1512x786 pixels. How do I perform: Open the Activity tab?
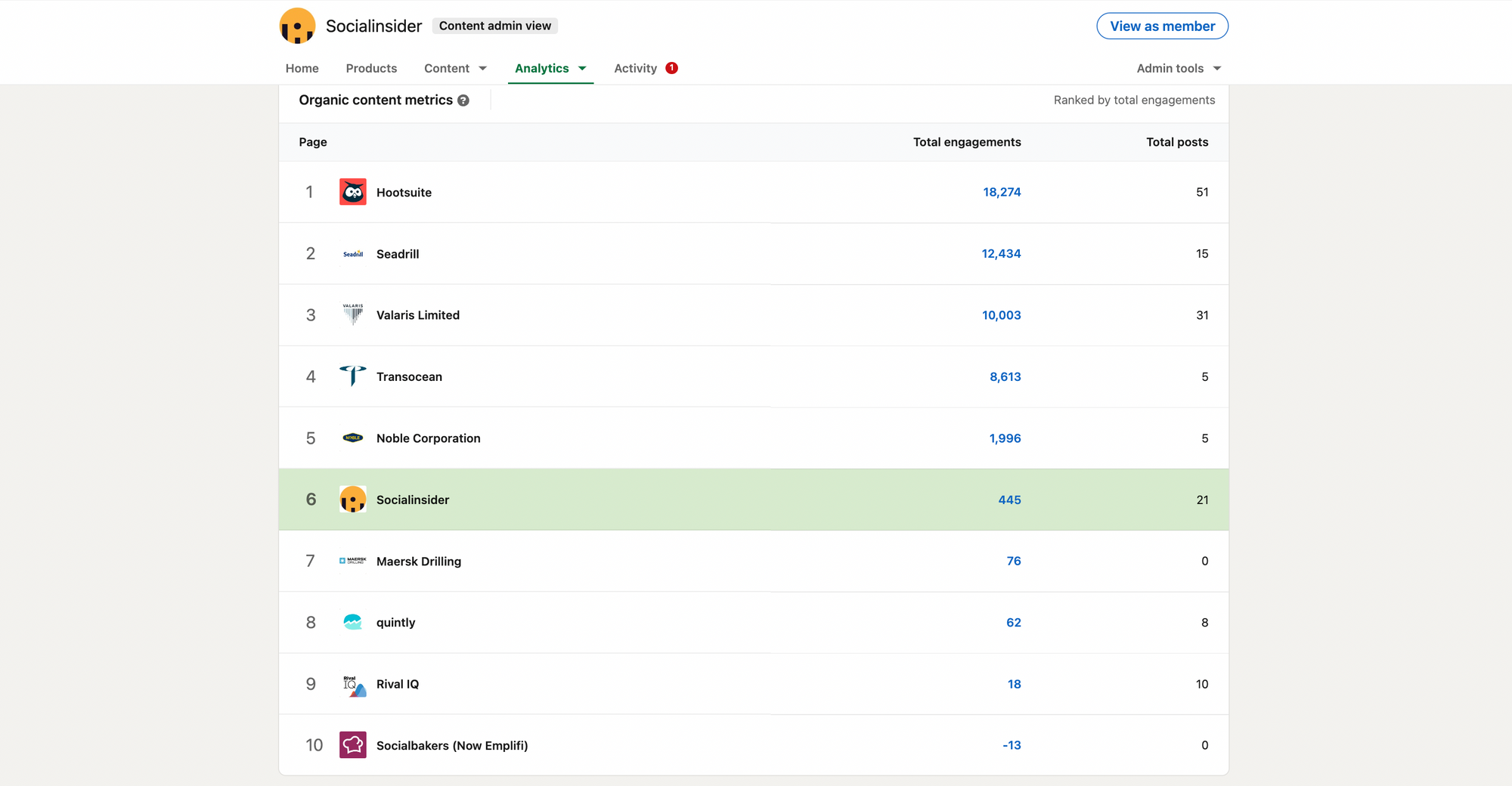tap(635, 68)
